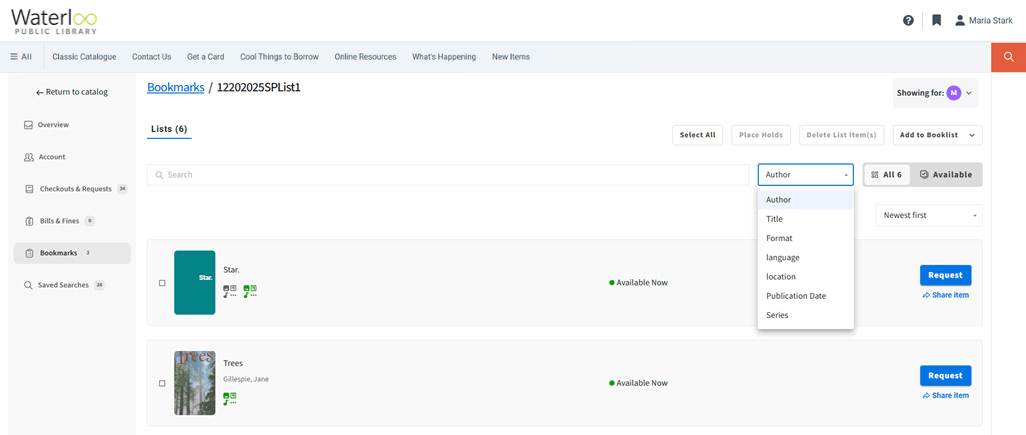The height and width of the screenshot is (435, 1026).
Task: Choose Format from the dropdown list
Action: coord(805,238)
